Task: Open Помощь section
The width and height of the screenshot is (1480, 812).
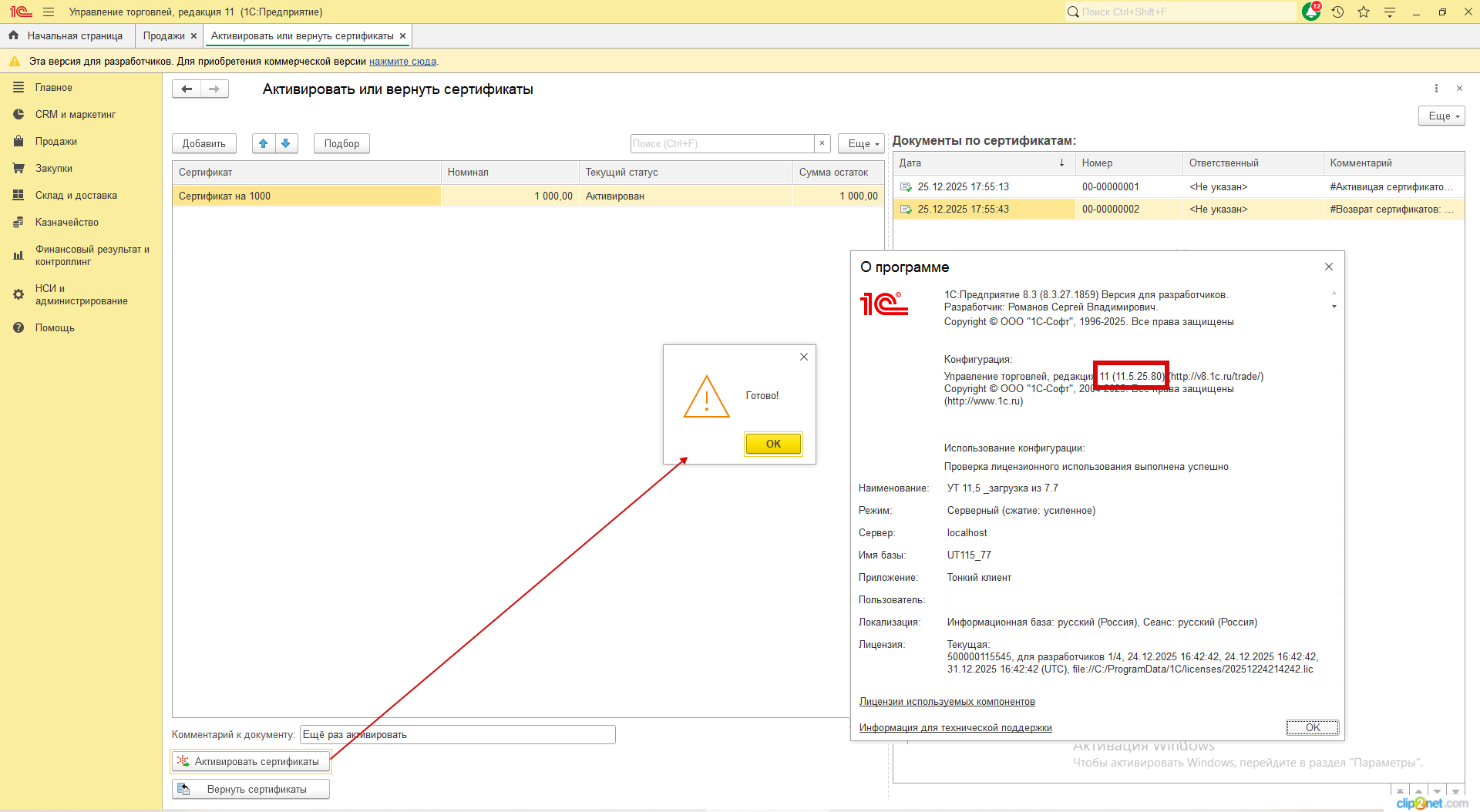Action: (55, 328)
